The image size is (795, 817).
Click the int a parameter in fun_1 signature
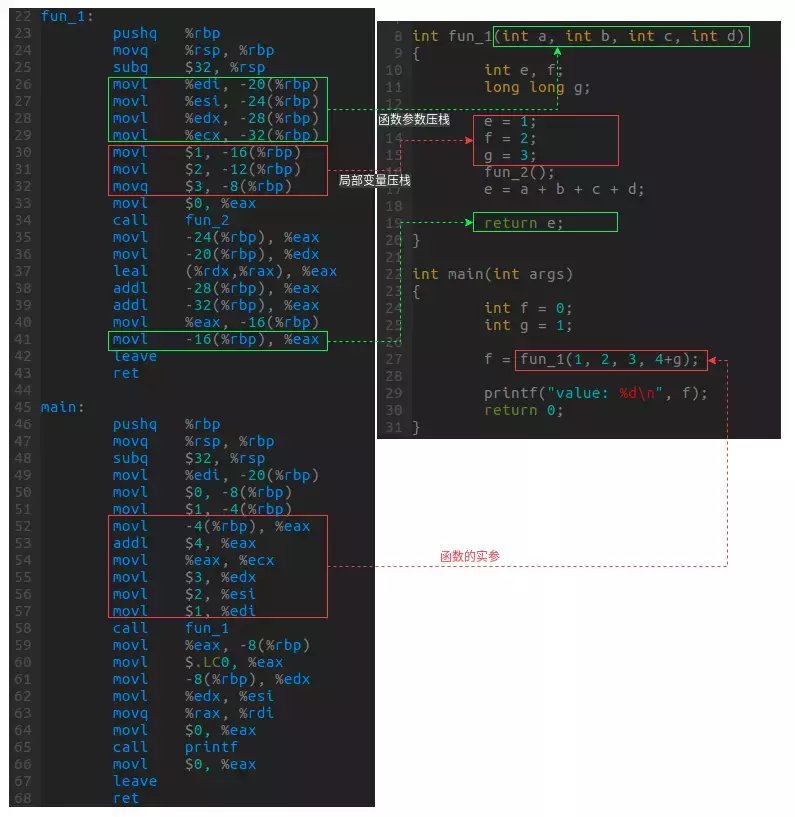(524, 36)
